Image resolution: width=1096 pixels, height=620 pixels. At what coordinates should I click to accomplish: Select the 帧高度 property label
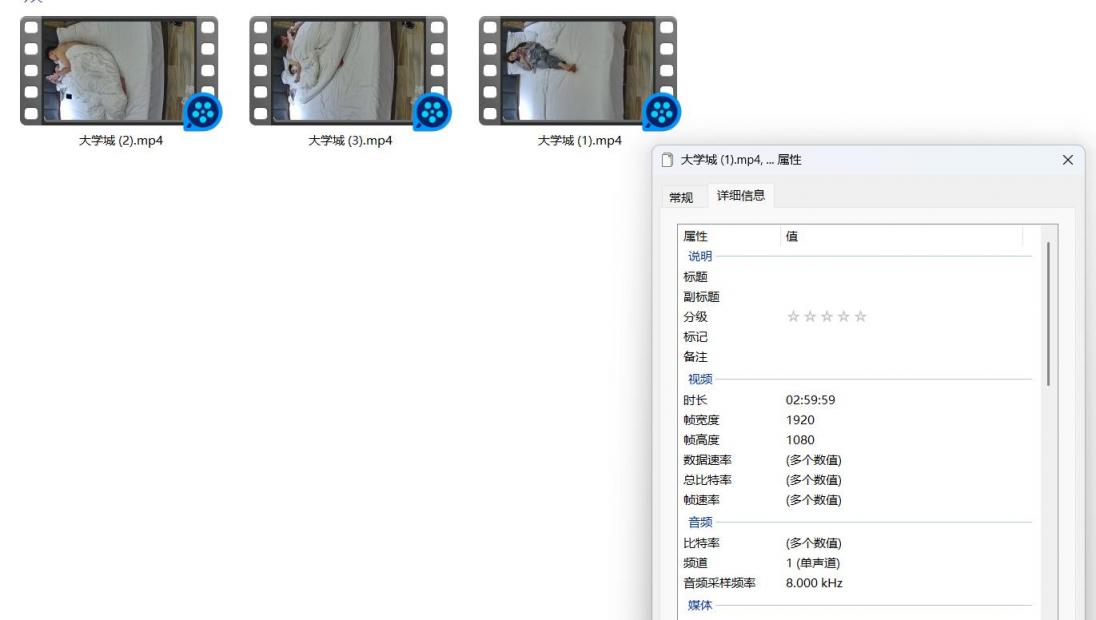point(701,440)
